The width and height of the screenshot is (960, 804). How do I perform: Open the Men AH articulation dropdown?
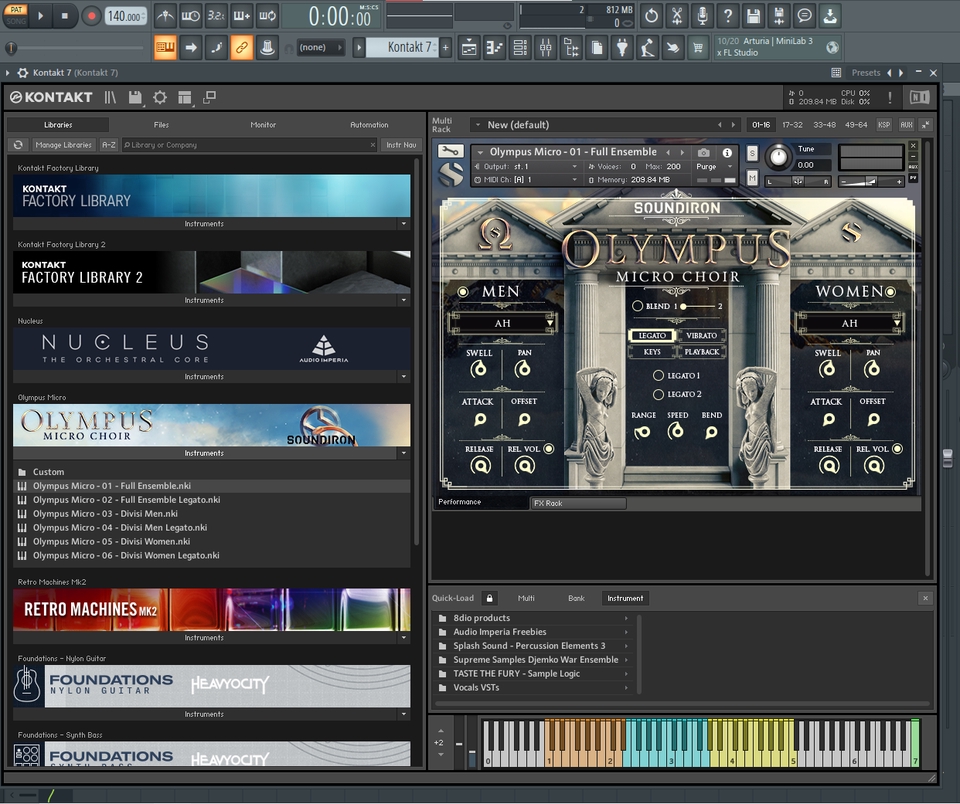[x=502, y=323]
